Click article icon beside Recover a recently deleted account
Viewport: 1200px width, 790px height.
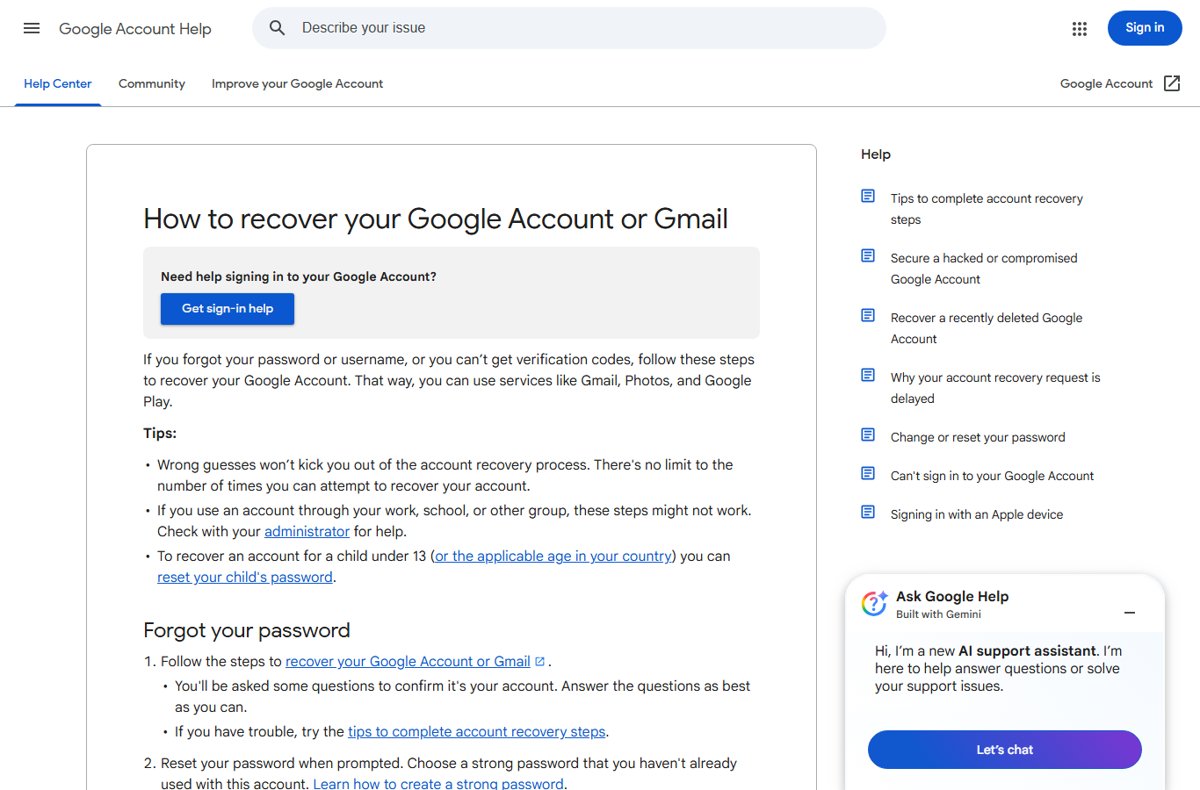[x=868, y=315]
